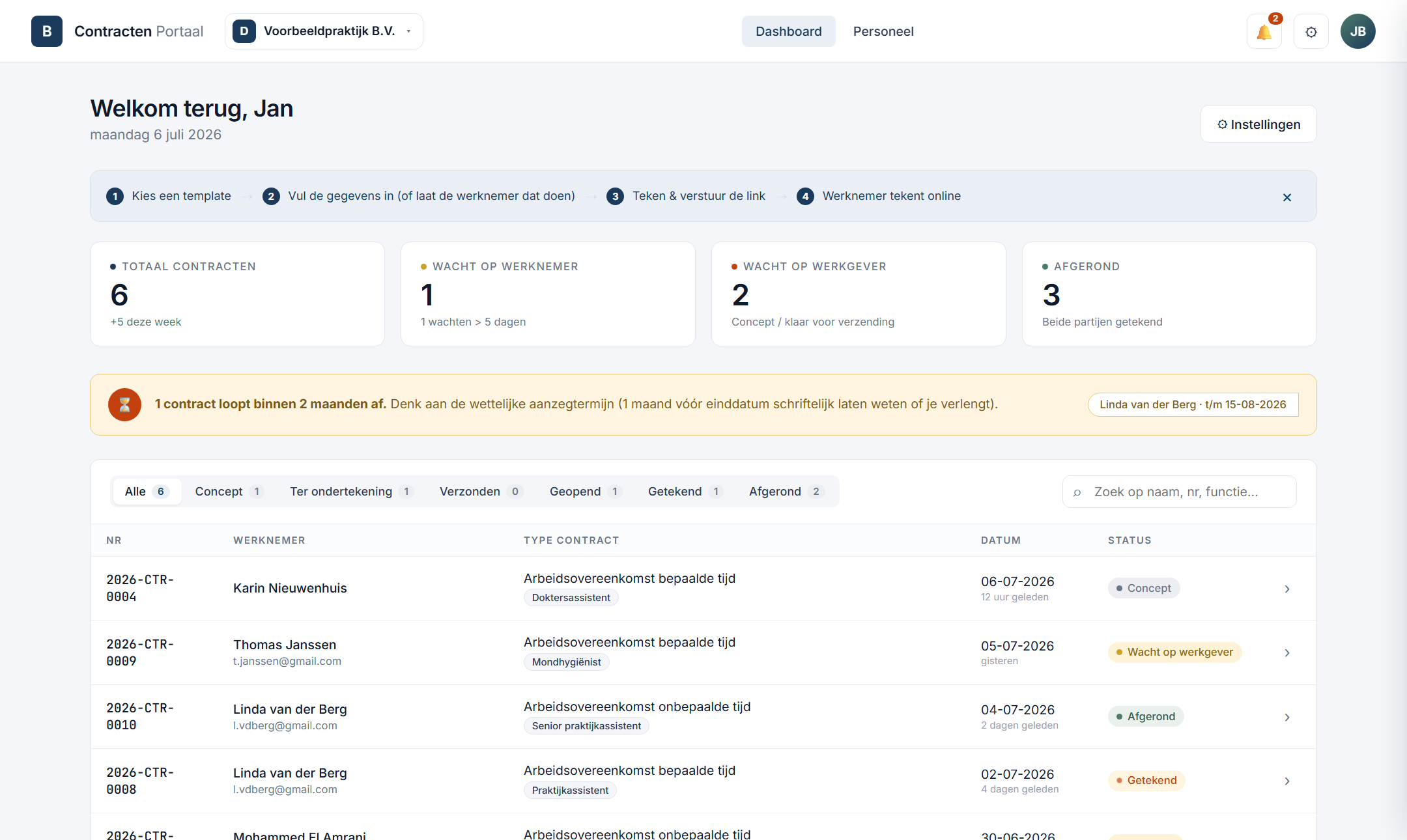Click step 1 Kies een template
1407x840 pixels.
pyautogui.click(x=169, y=196)
